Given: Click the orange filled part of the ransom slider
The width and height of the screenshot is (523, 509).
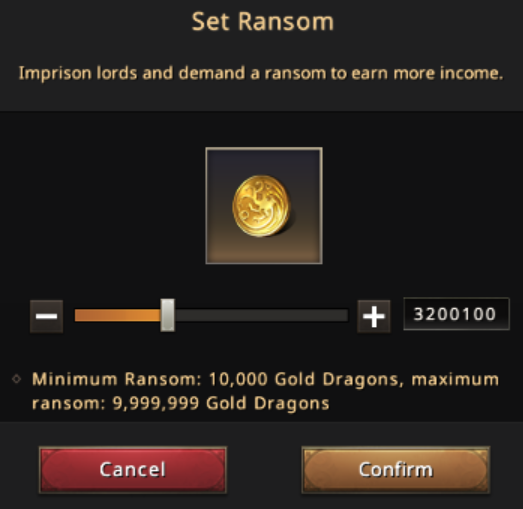Looking at the screenshot, I should tap(117, 315).
